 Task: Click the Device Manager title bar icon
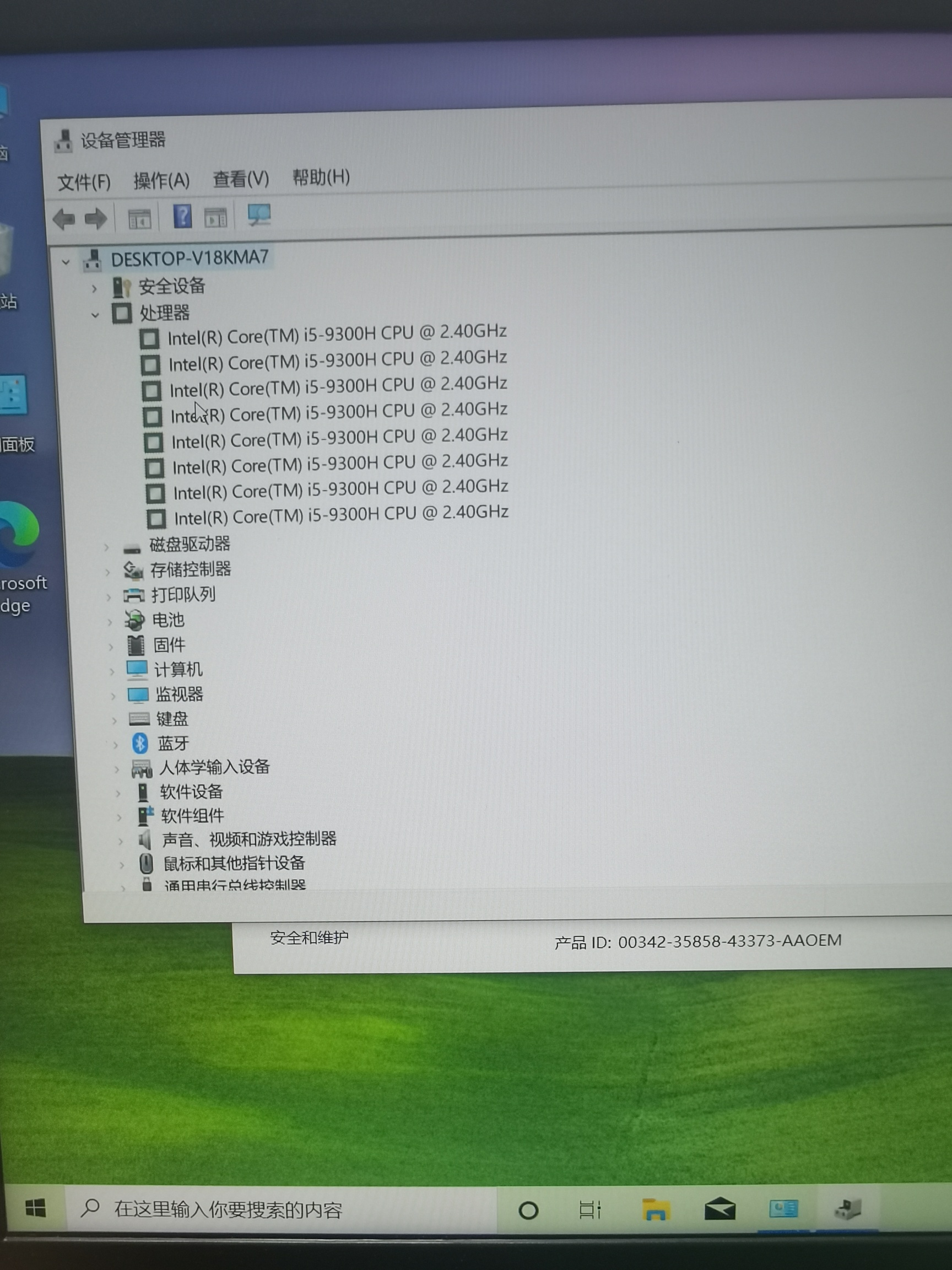(63, 141)
